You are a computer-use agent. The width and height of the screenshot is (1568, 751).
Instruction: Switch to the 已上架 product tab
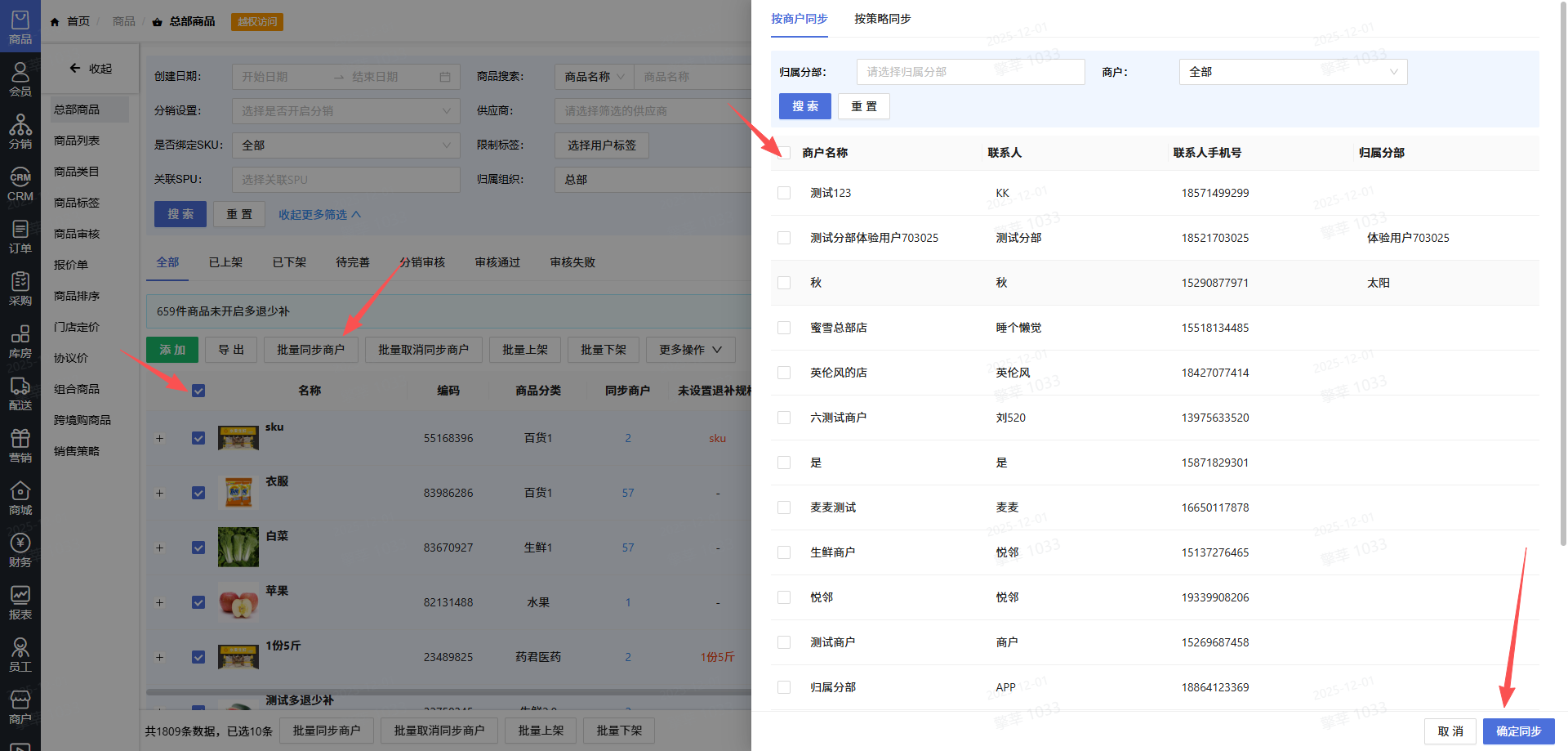(x=225, y=262)
